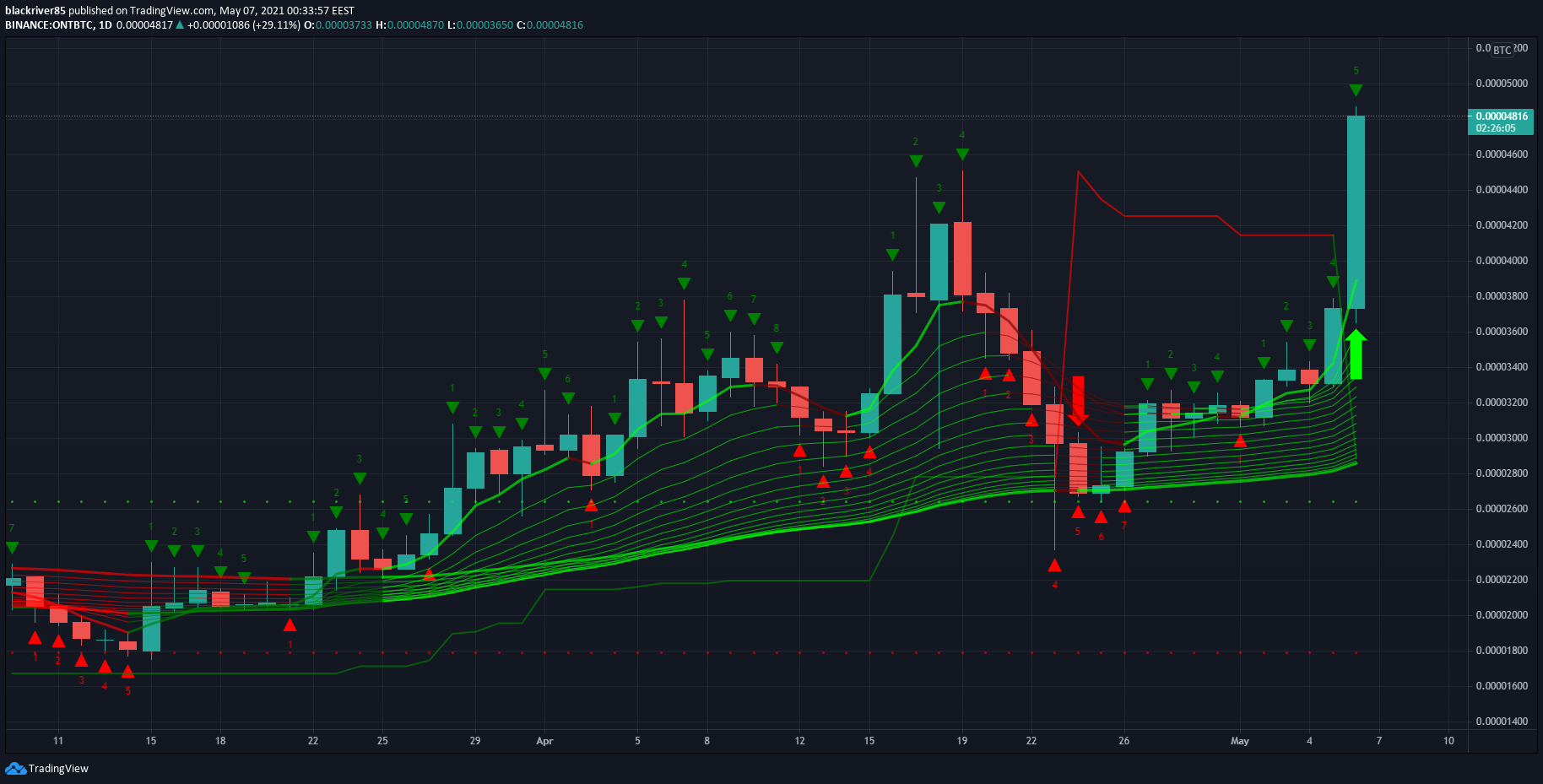Click the large green up arrow marker
The image size is (1543, 784).
(1356, 354)
